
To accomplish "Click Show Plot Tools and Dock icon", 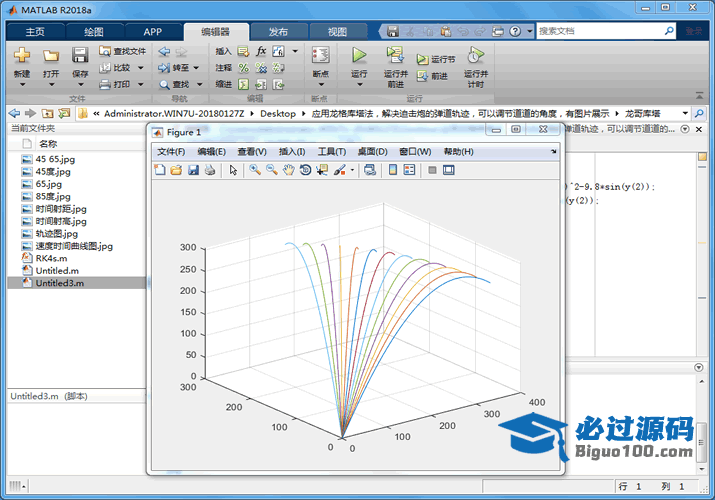I will 449,170.
